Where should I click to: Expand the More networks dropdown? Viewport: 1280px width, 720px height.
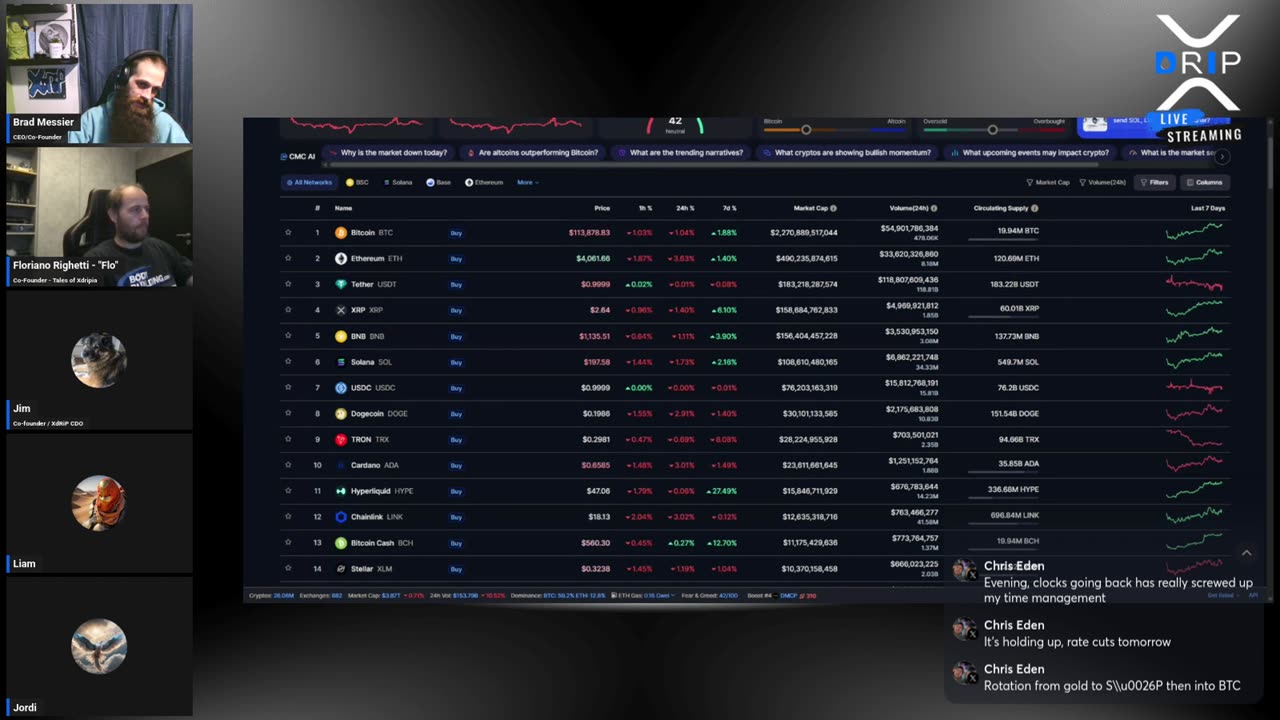point(527,182)
